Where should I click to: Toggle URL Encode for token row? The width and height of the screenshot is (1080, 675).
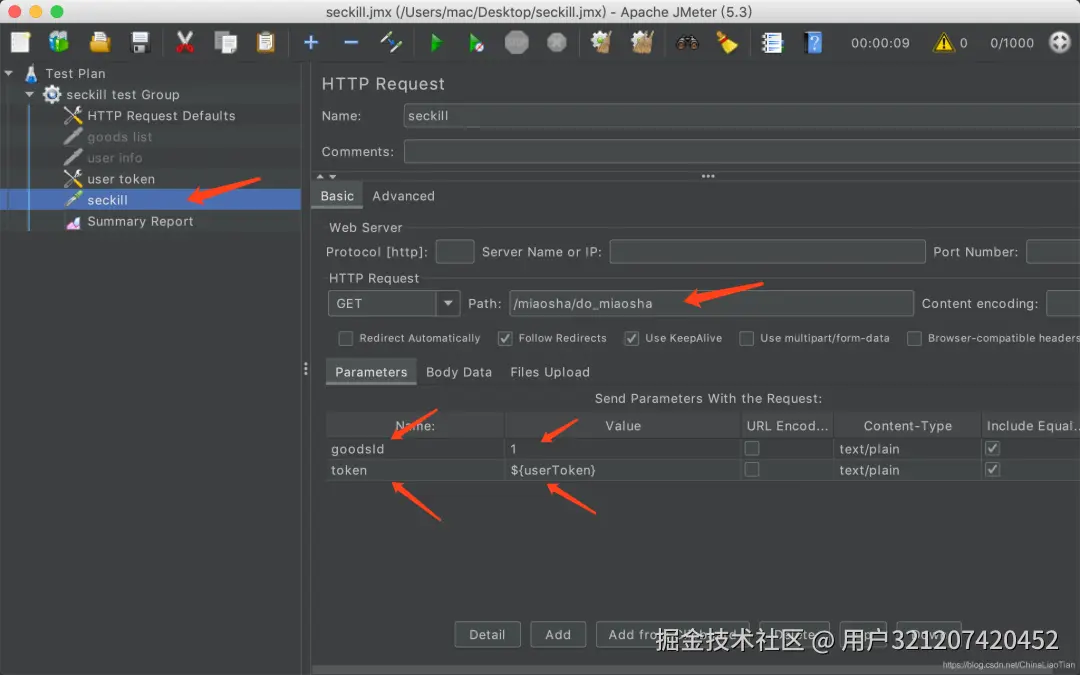tap(752, 470)
